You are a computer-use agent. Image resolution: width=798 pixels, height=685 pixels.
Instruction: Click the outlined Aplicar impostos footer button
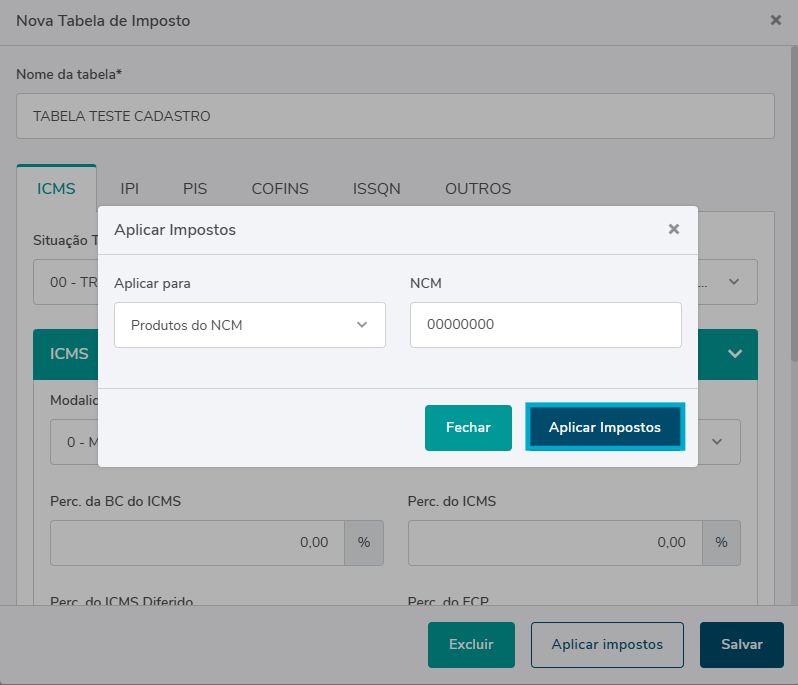click(607, 645)
